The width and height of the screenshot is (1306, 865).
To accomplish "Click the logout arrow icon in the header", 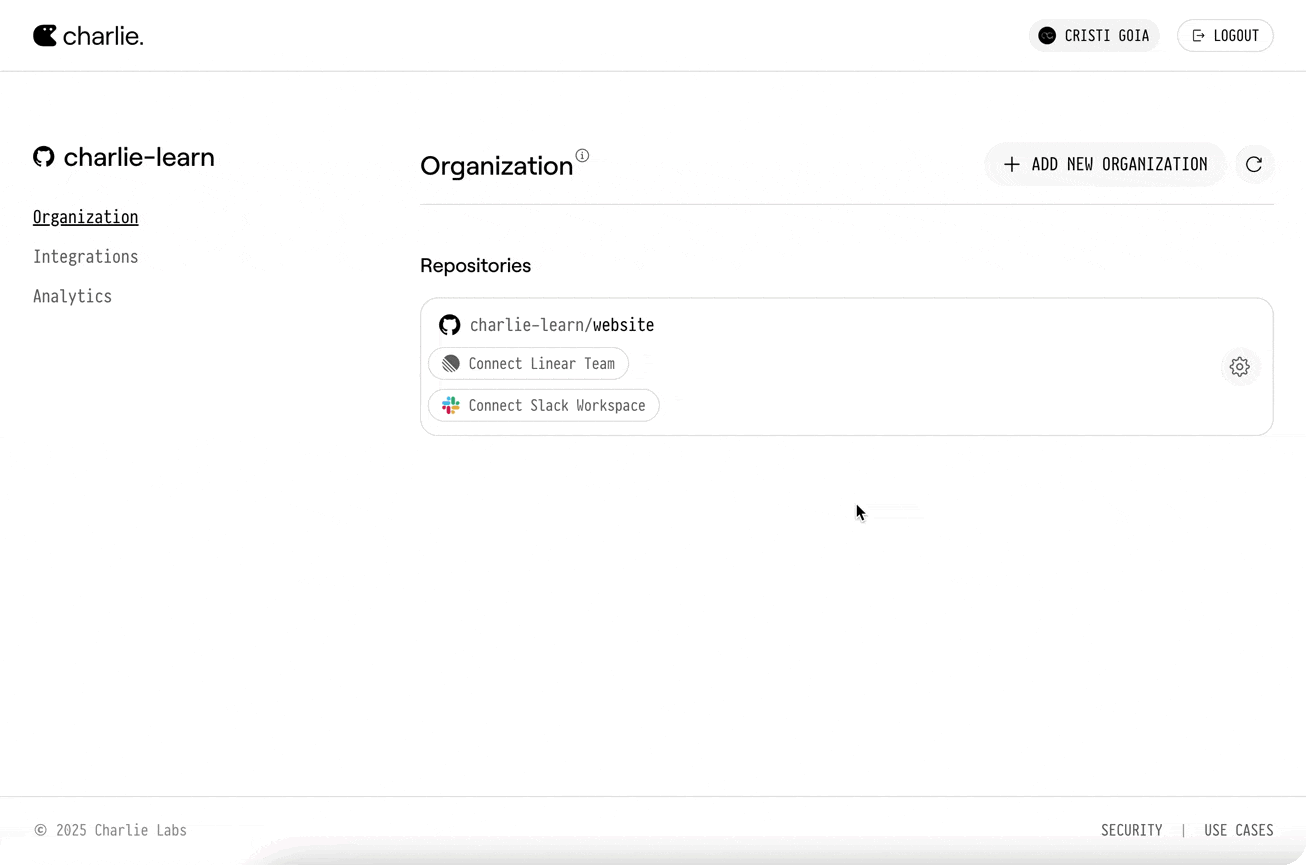I will pyautogui.click(x=1197, y=35).
